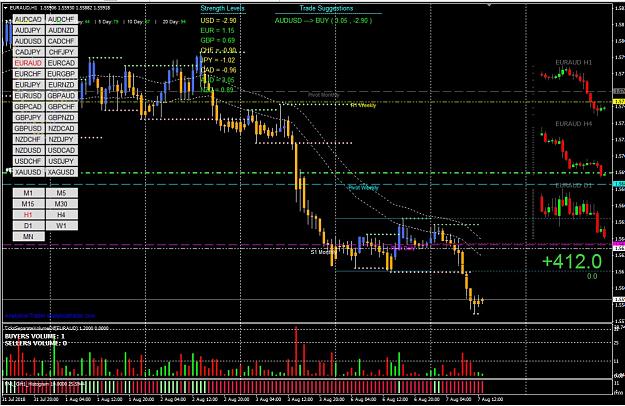Switch chart to AUDJPY
Screen dimensions: 625x406
(x=28, y=30)
